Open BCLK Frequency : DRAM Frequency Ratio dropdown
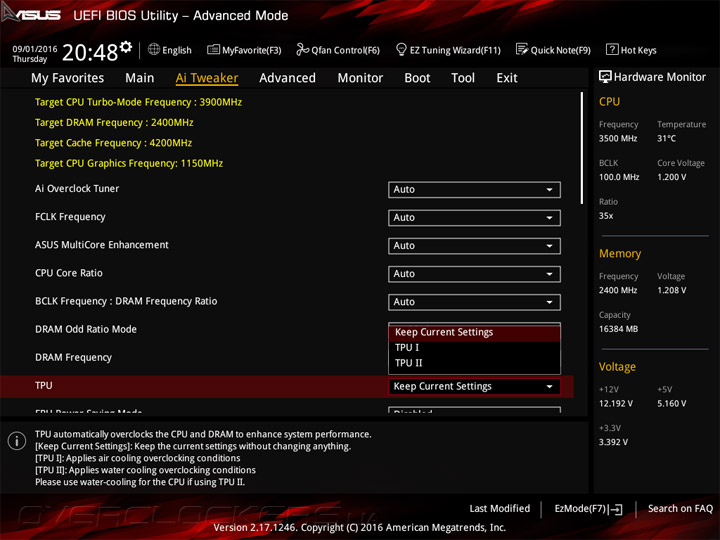Image resolution: width=720 pixels, height=540 pixels. coord(474,302)
